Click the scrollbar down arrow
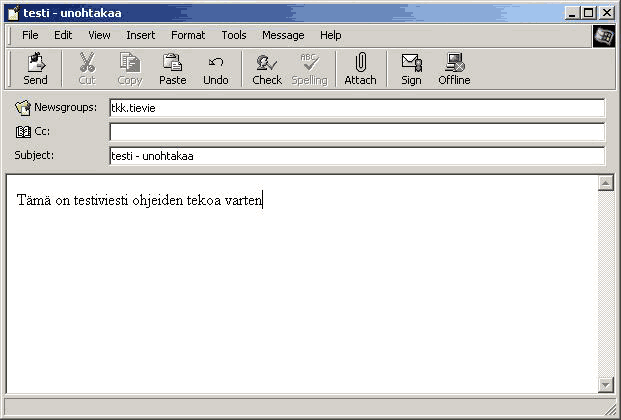The image size is (621, 420). click(x=606, y=385)
